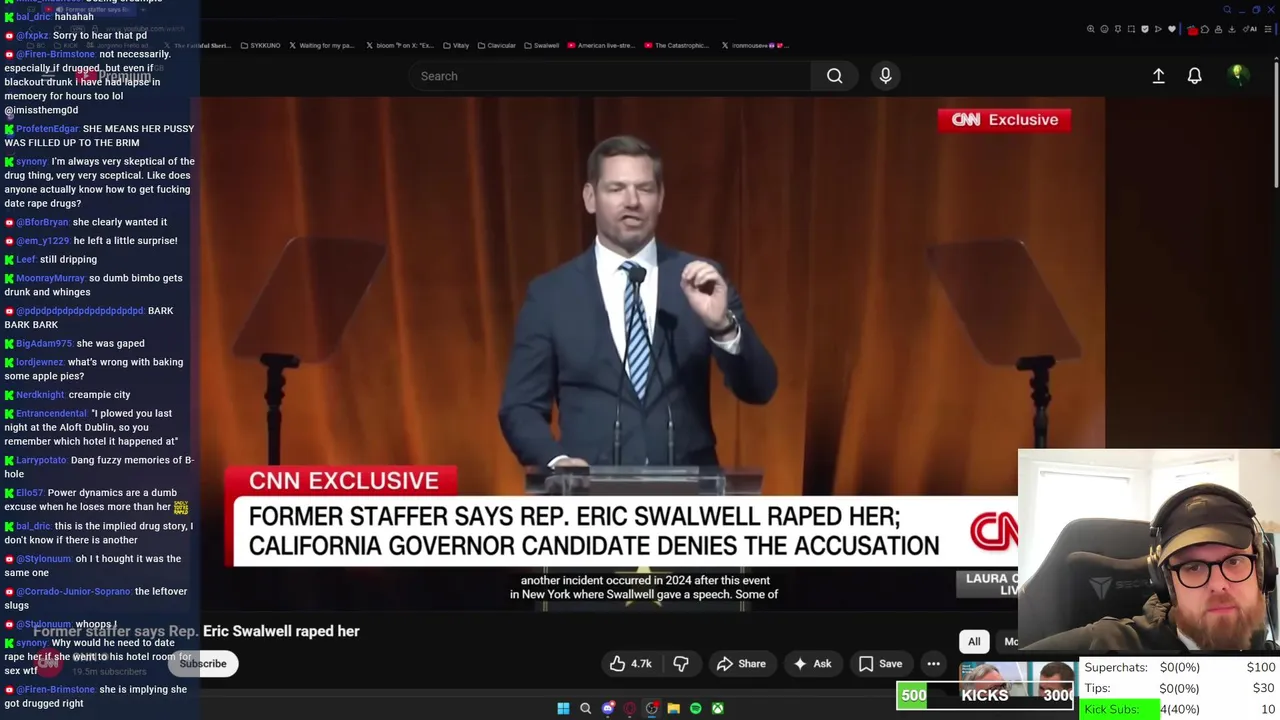Screen dimensions: 1280x720
Task: Open Windows taskbar search
Action: 585,708
